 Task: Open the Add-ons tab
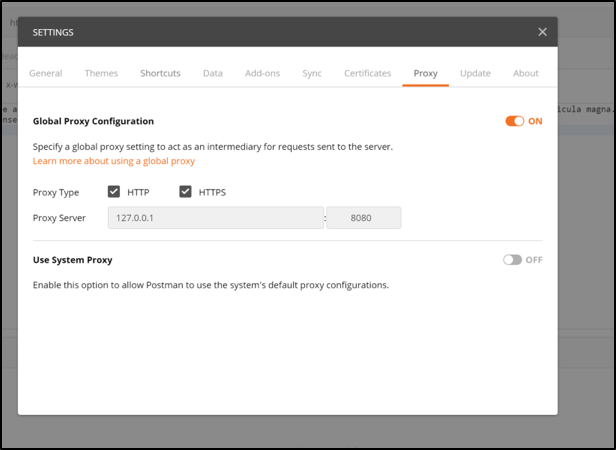262,73
